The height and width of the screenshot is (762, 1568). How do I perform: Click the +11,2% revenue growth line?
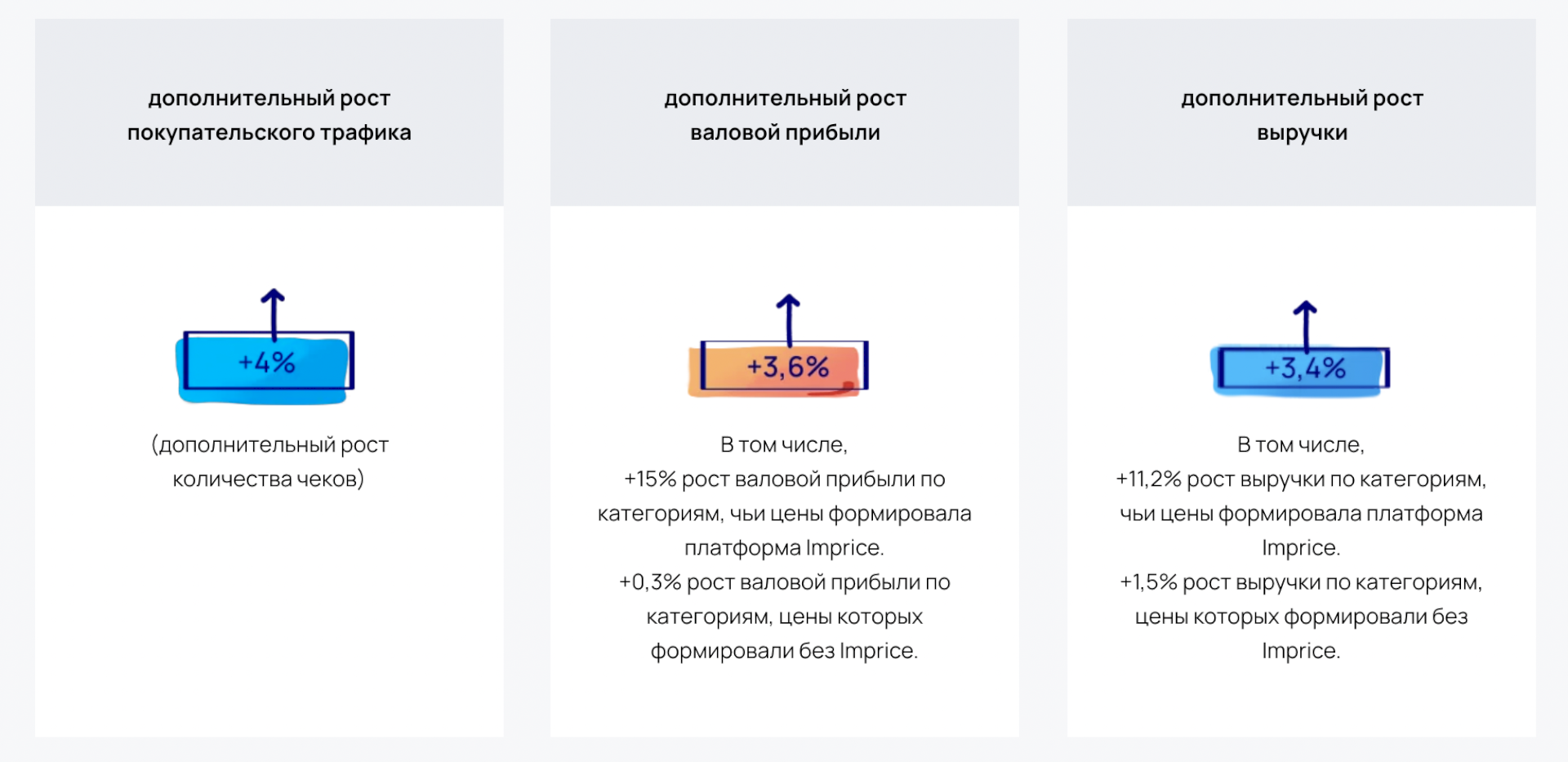click(x=1301, y=513)
